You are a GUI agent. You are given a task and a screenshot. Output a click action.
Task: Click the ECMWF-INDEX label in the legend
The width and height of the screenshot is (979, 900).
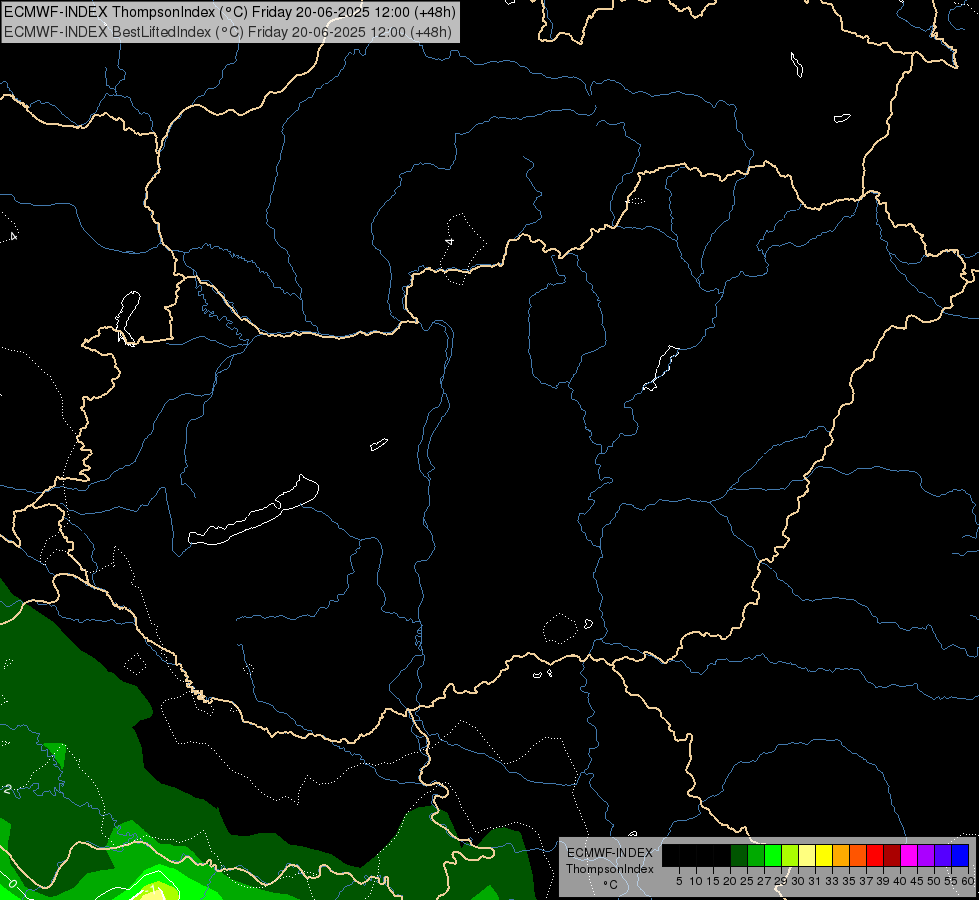point(610,853)
